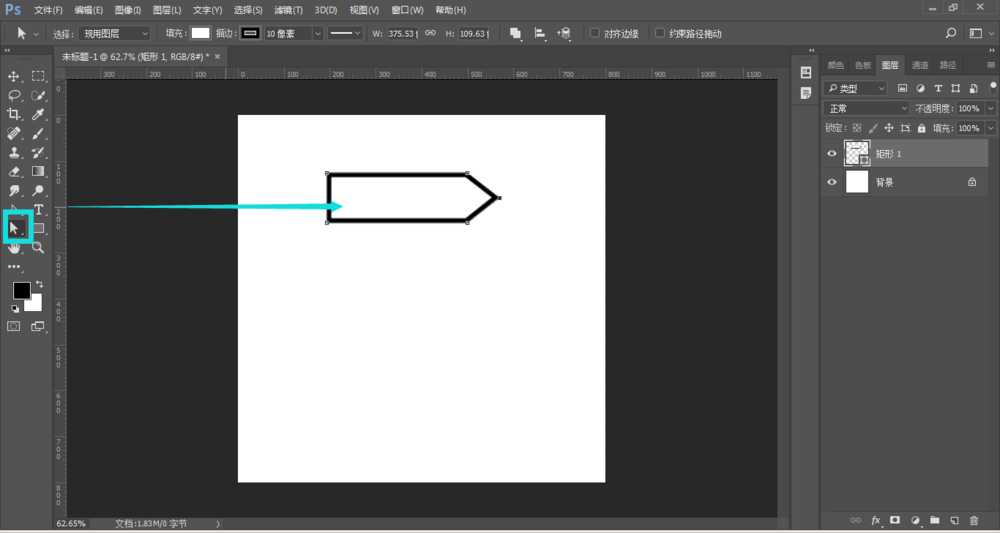Select the Move tool in toolbar
The image size is (1000, 533).
(14, 76)
